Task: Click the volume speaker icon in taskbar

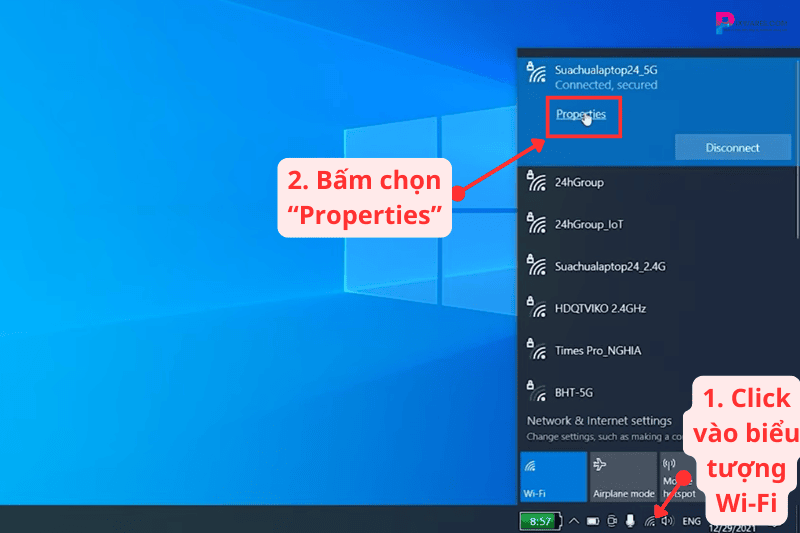Action: [x=667, y=521]
